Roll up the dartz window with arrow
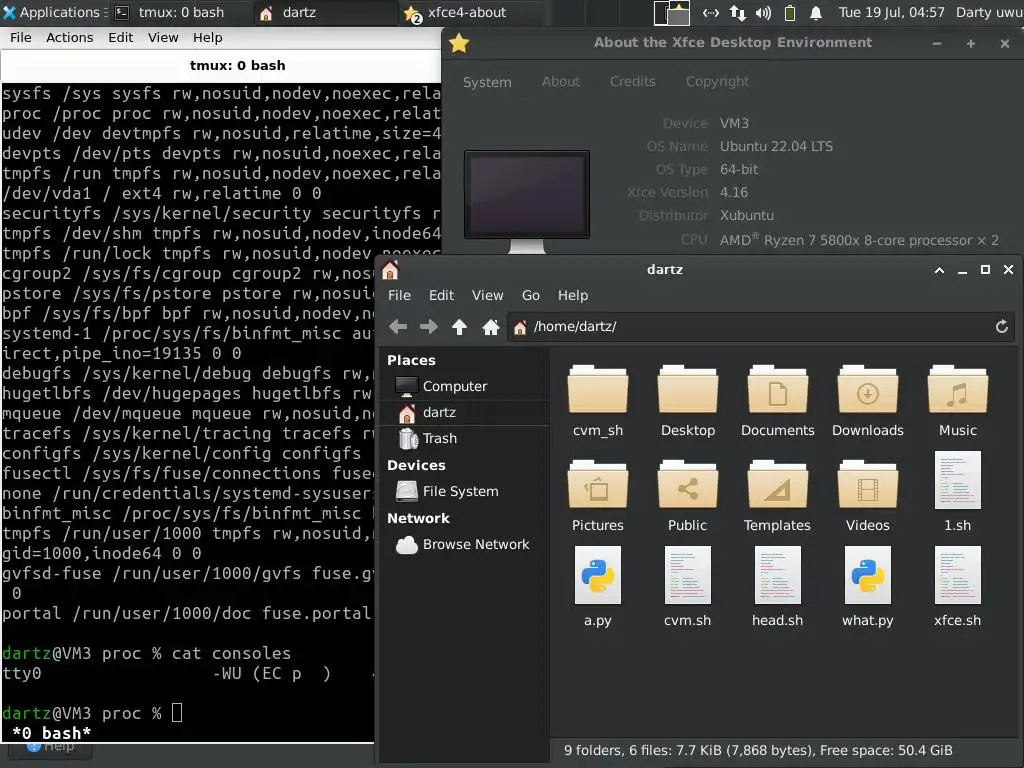 [939, 270]
